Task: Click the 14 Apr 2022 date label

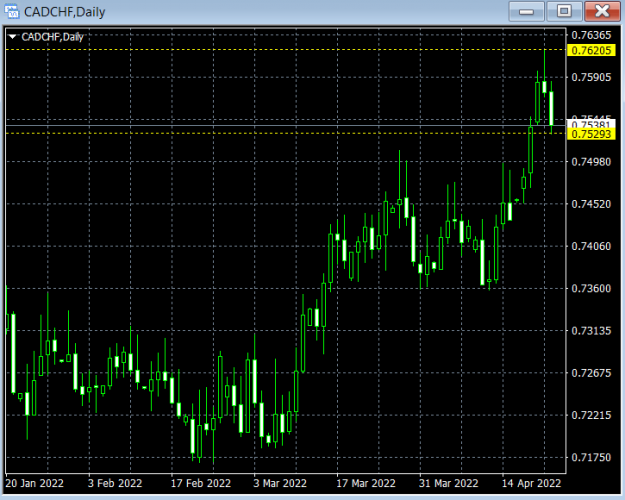Action: click(531, 483)
